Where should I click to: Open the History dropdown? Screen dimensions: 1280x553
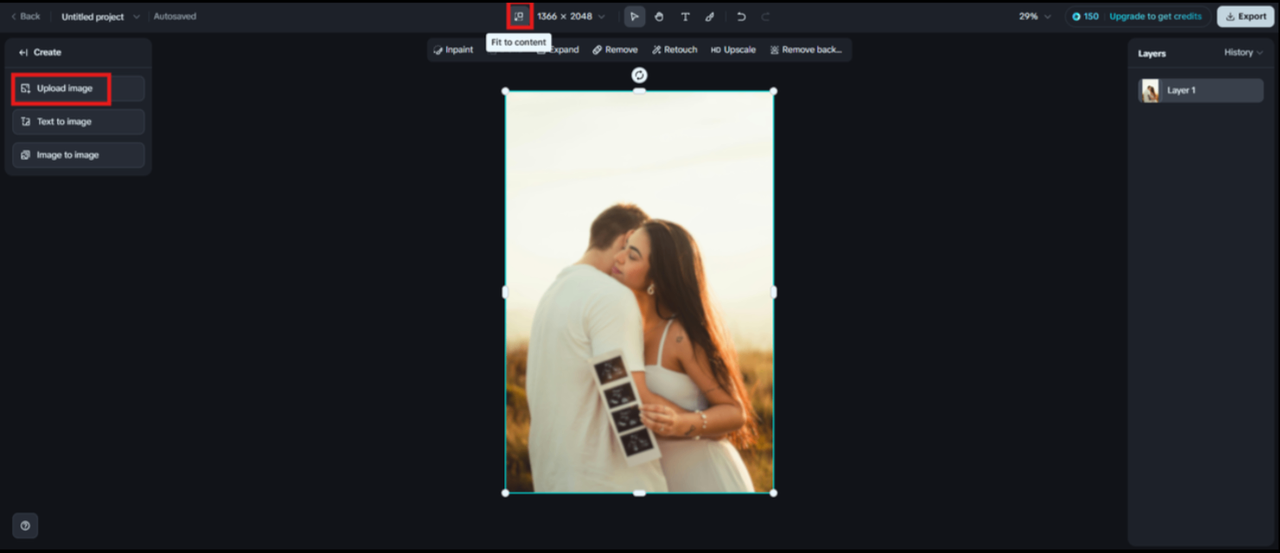1243,52
